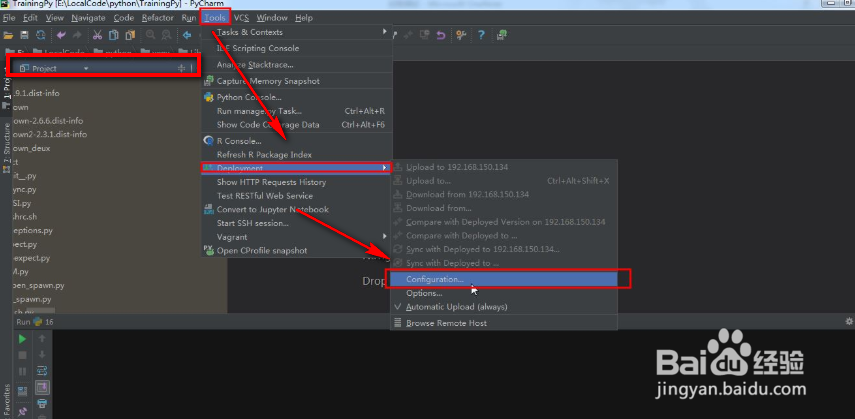Viewport: 855px width, 419px height.
Task: Select Browse Remote Host
Action: (x=504, y=323)
